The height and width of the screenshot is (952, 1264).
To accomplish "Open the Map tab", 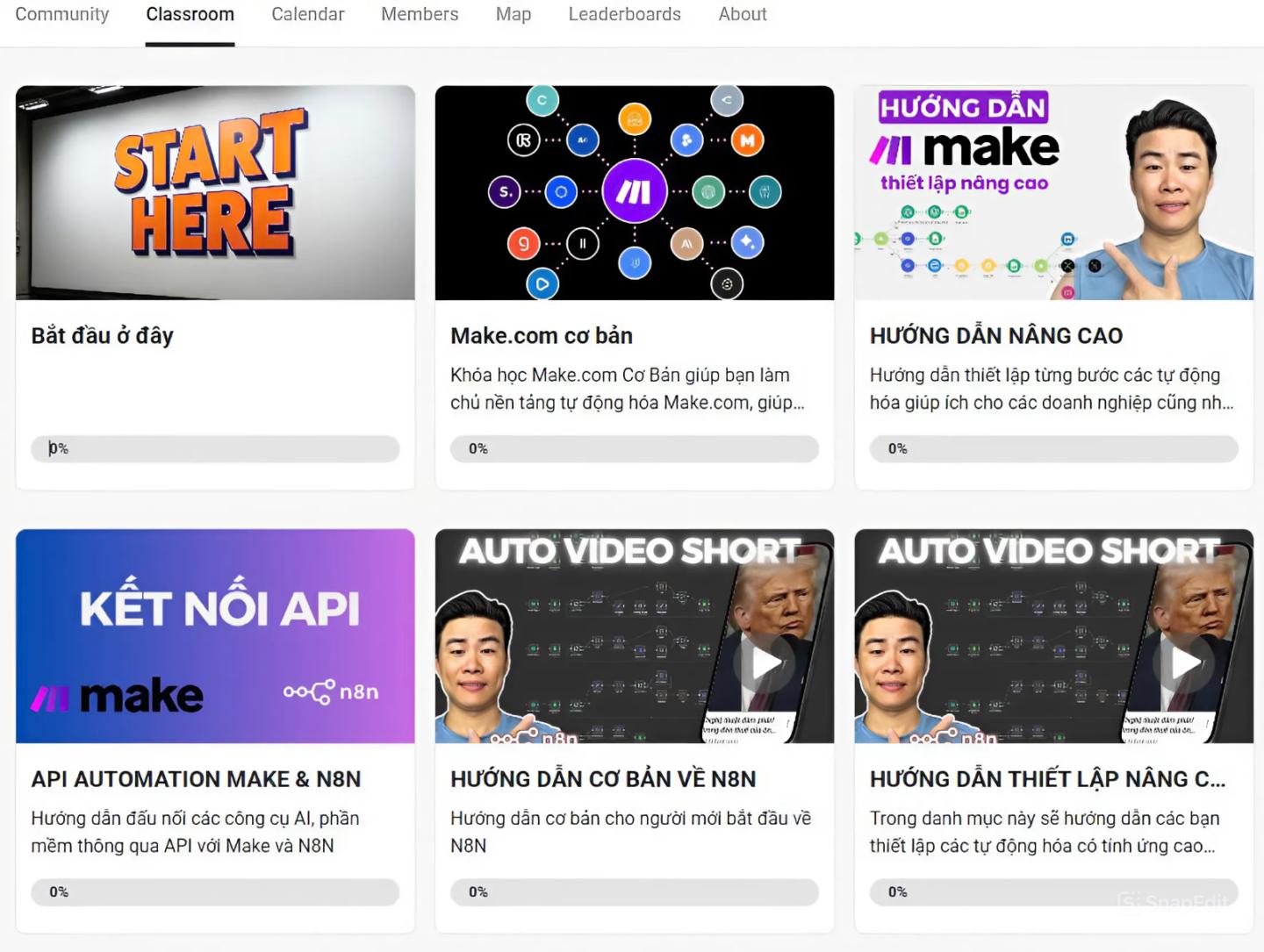I will pos(513,14).
